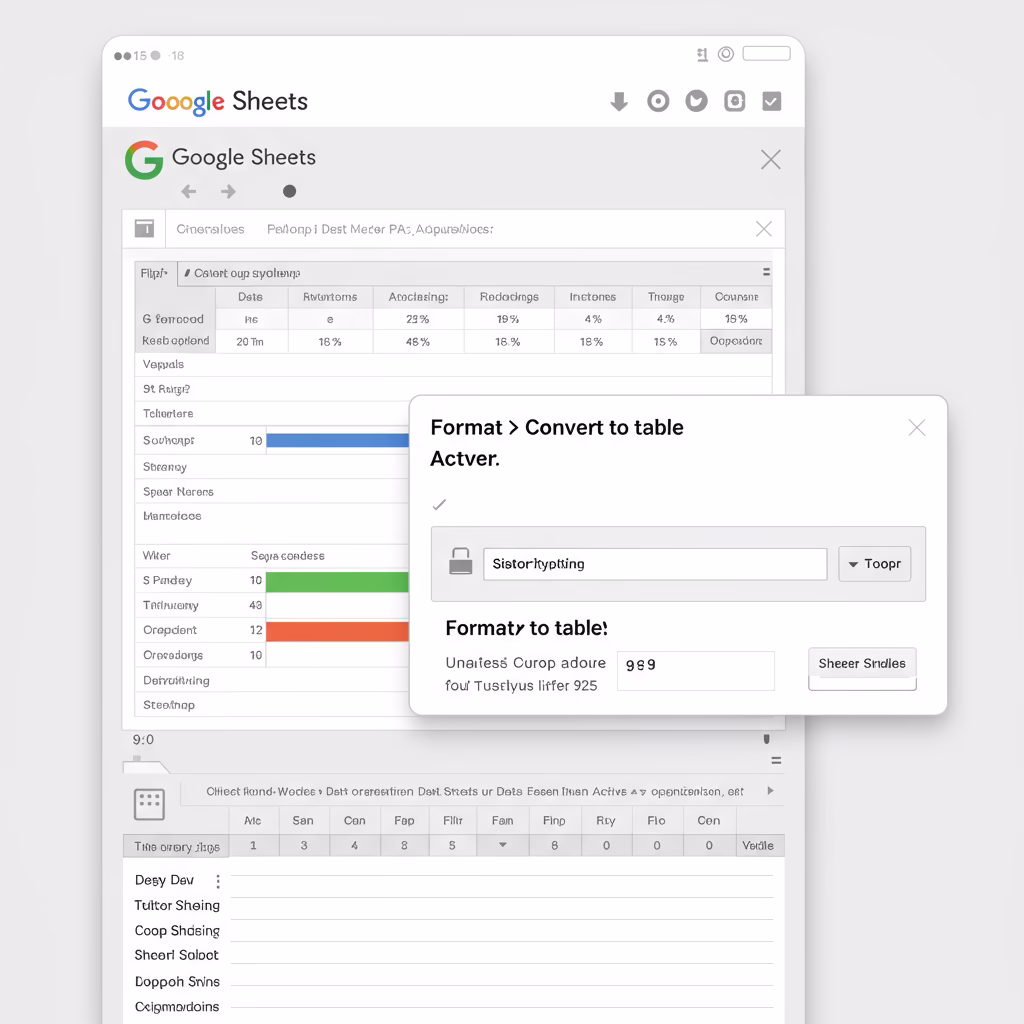Open the Cineralues tab

(210, 229)
